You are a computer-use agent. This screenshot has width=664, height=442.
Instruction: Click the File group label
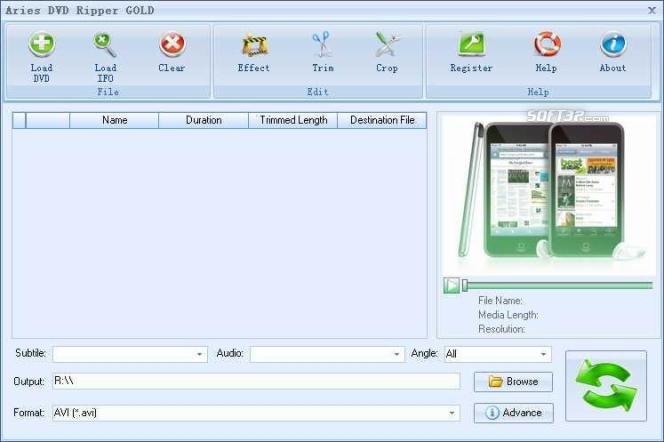(108, 92)
